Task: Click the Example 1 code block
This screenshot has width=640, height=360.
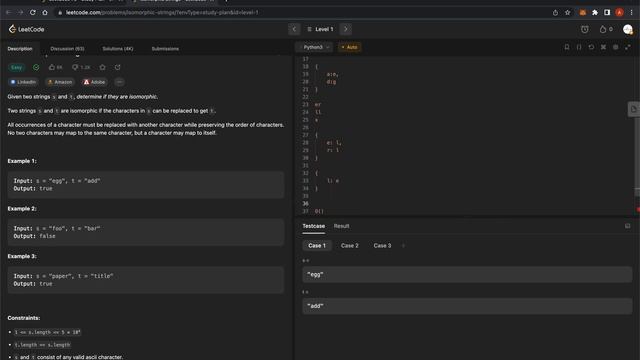Action: (146, 184)
